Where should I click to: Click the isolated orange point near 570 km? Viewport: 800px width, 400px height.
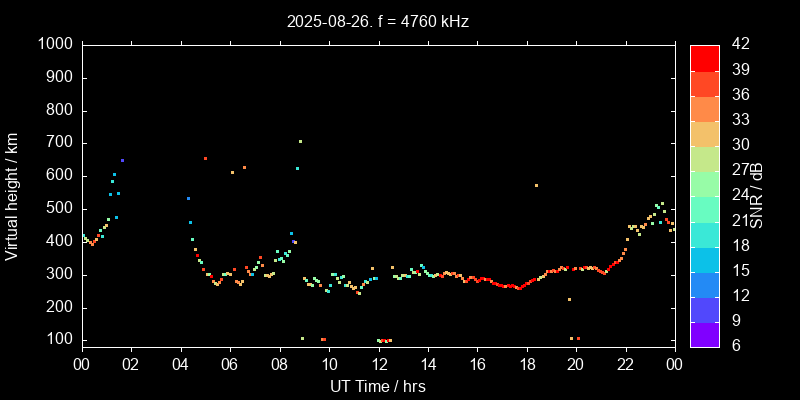(536, 185)
